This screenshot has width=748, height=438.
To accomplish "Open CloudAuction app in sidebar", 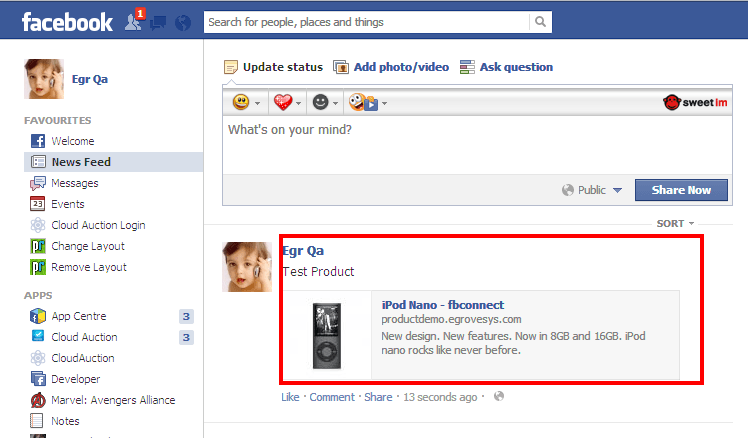I will pyautogui.click(x=83, y=358).
